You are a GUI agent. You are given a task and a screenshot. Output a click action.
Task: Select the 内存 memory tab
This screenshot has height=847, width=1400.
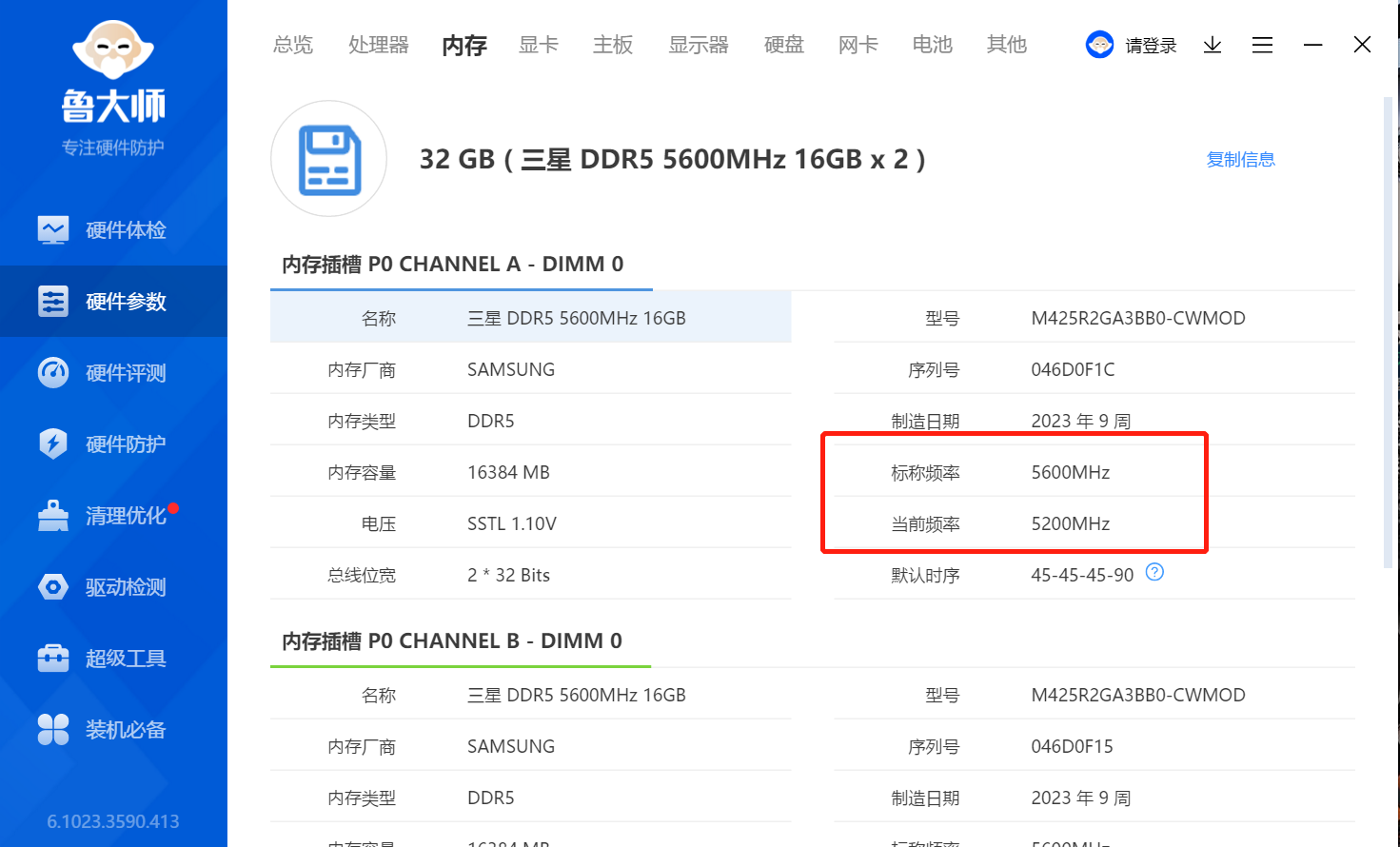tap(464, 45)
